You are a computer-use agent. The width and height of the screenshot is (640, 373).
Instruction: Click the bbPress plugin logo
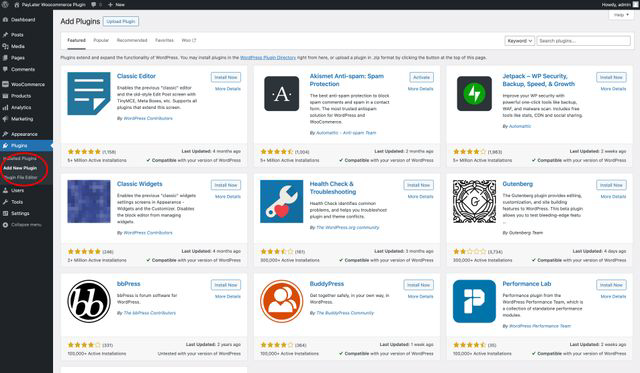pos(89,301)
